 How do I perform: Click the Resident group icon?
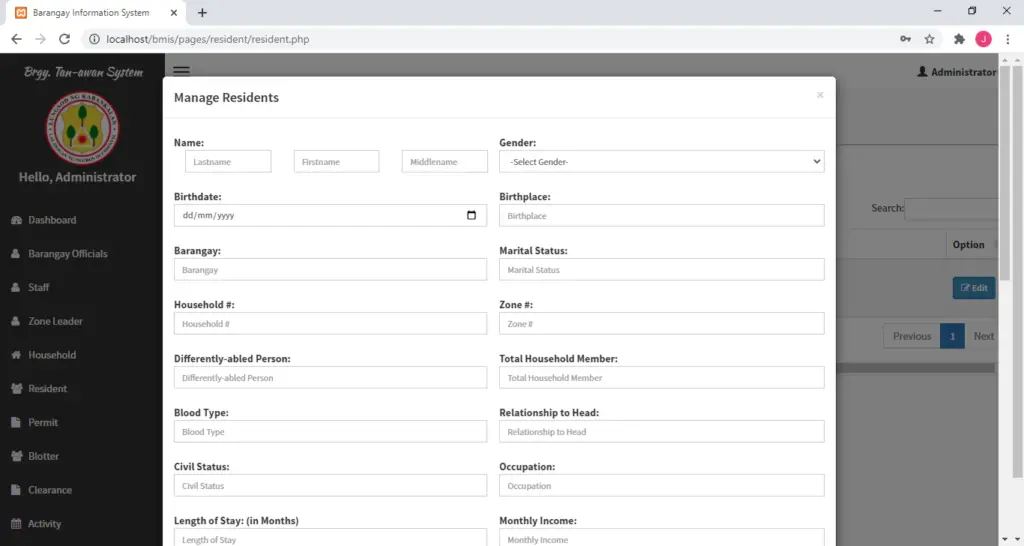click(16, 389)
